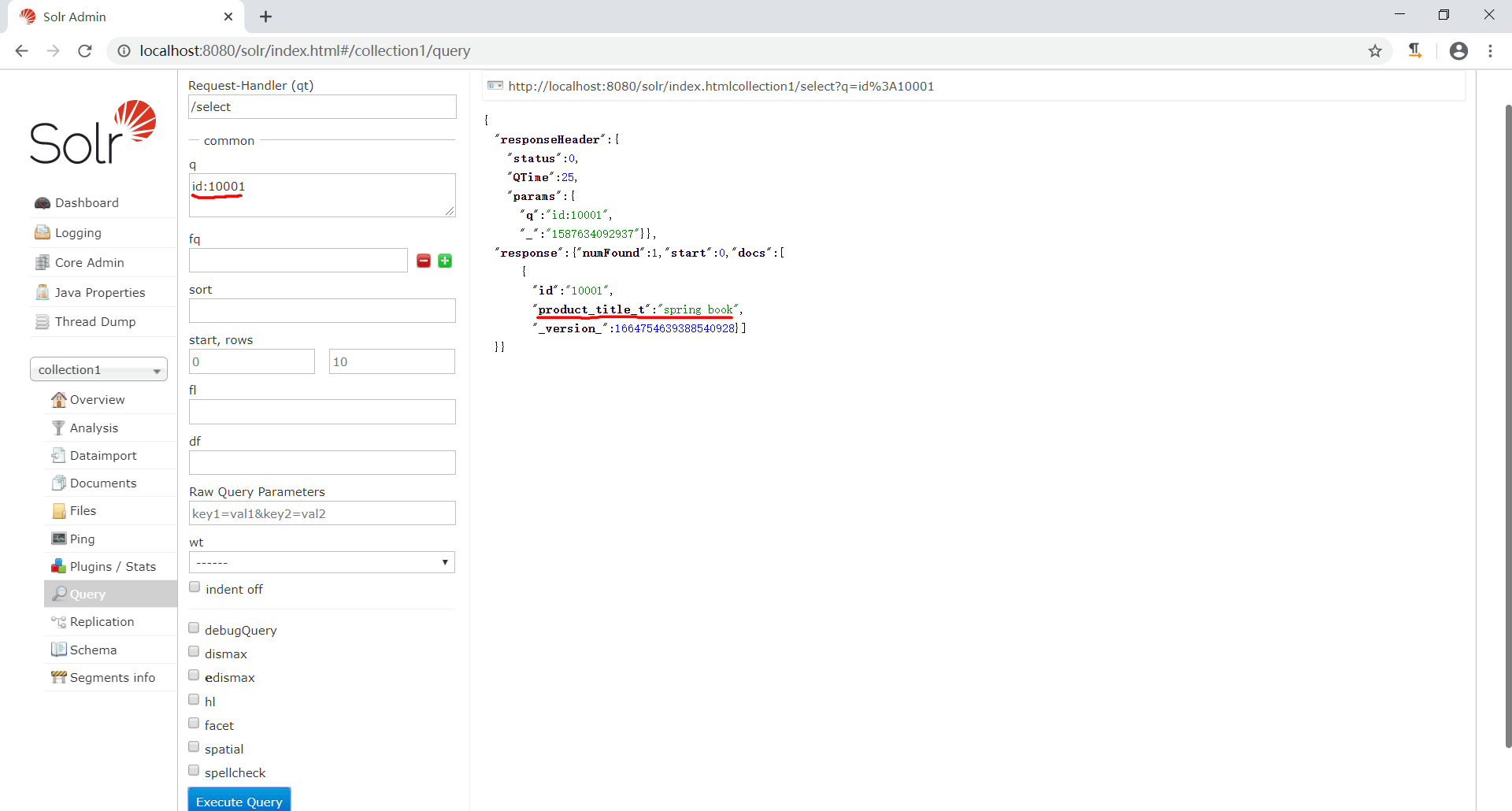Viewport: 1512px width, 811px height.
Task: Check the hl highlighting option
Action: click(x=193, y=698)
